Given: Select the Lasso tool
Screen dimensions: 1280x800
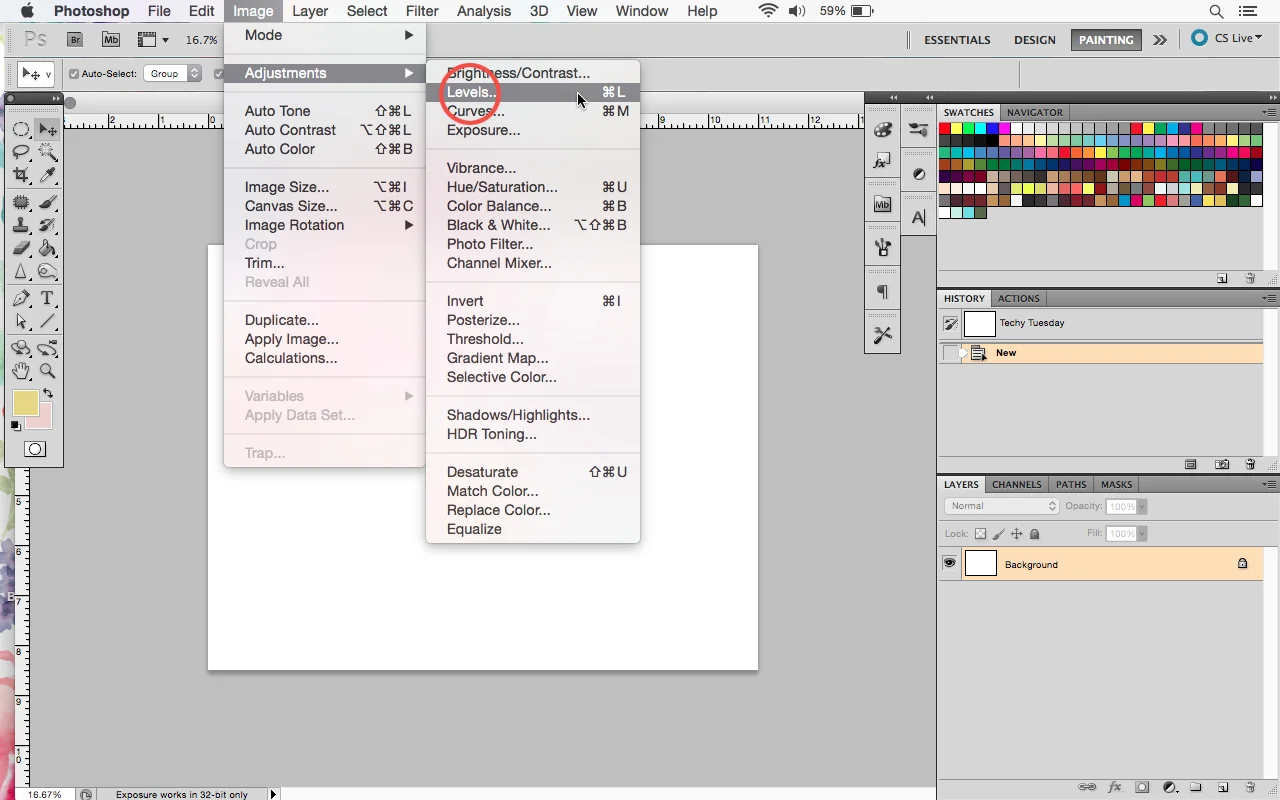Looking at the screenshot, I should tap(21, 152).
